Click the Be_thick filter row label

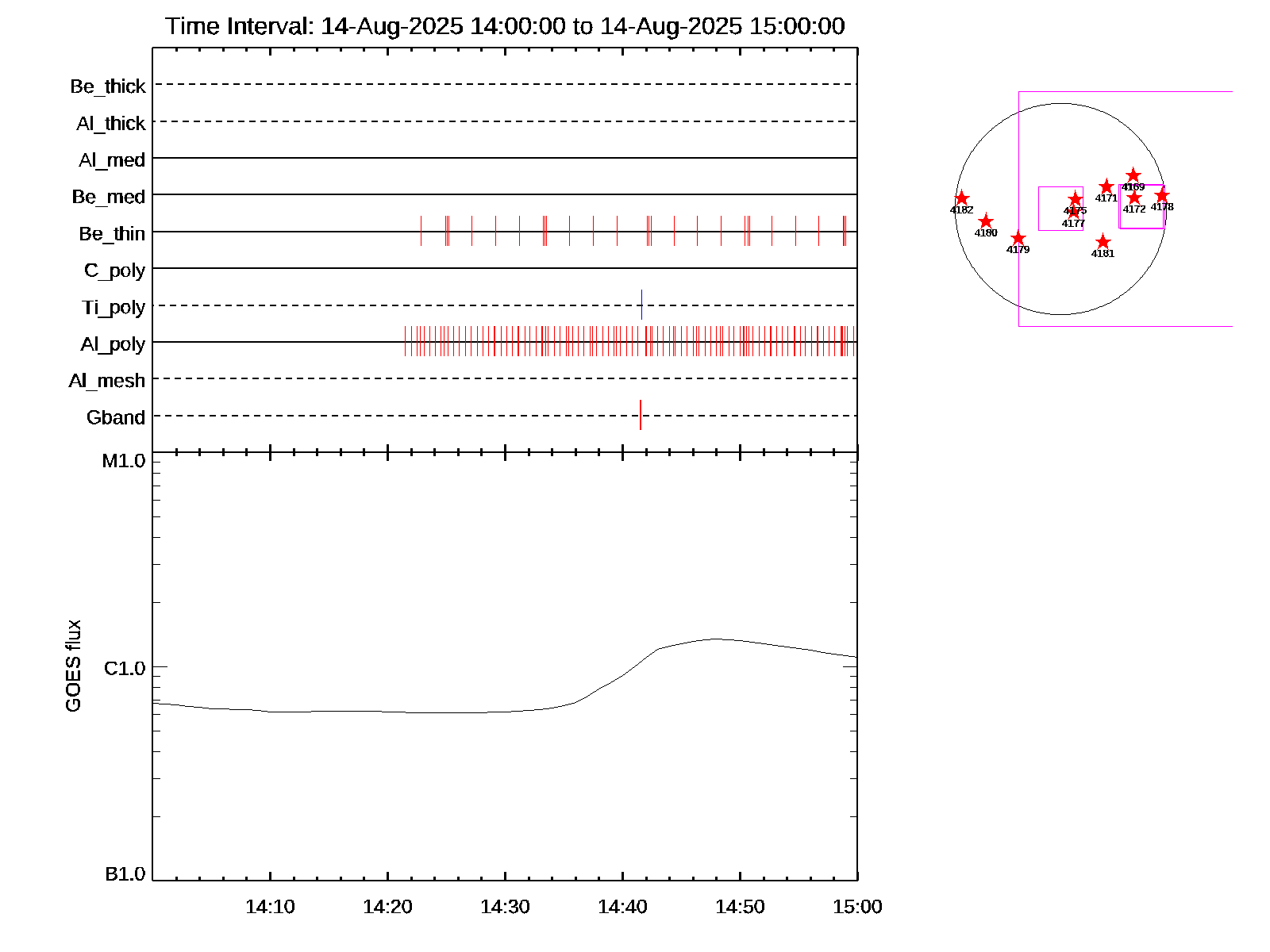108,86
